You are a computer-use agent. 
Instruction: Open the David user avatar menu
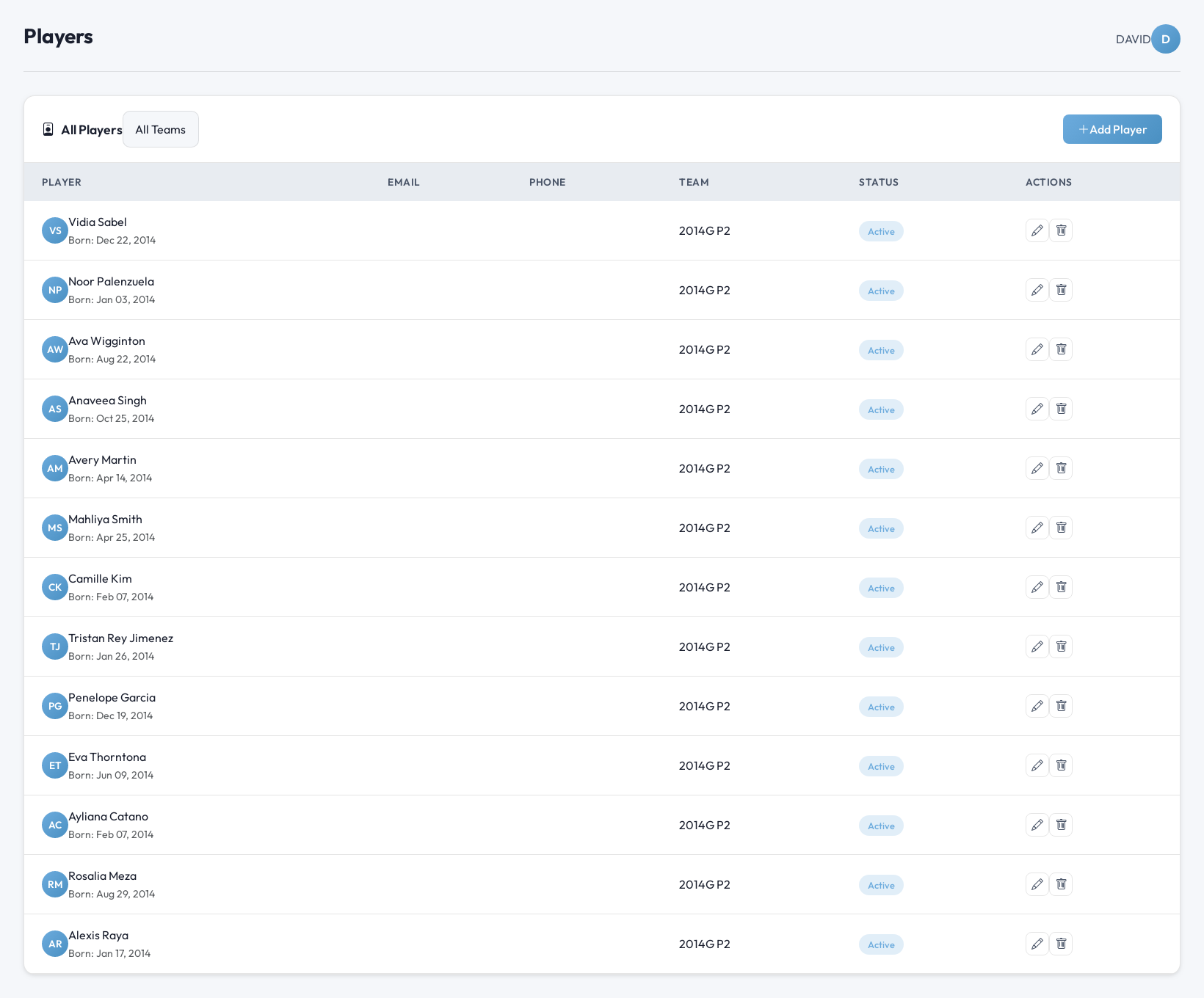[x=1165, y=39]
